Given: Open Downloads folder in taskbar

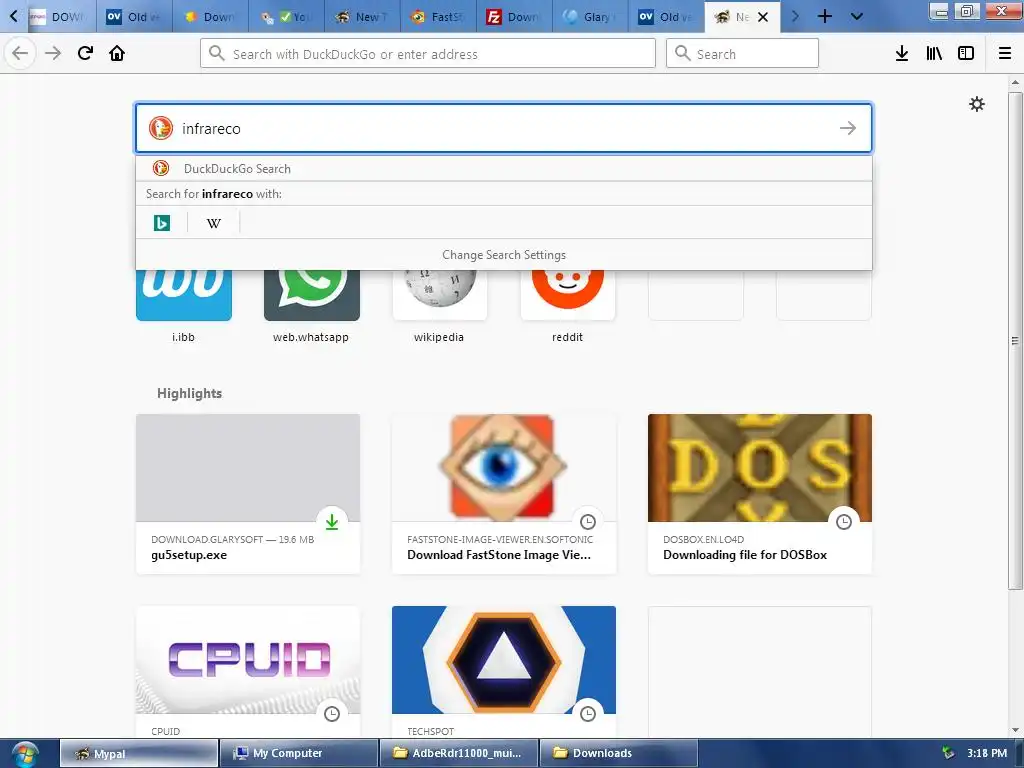Looking at the screenshot, I should (x=619, y=753).
